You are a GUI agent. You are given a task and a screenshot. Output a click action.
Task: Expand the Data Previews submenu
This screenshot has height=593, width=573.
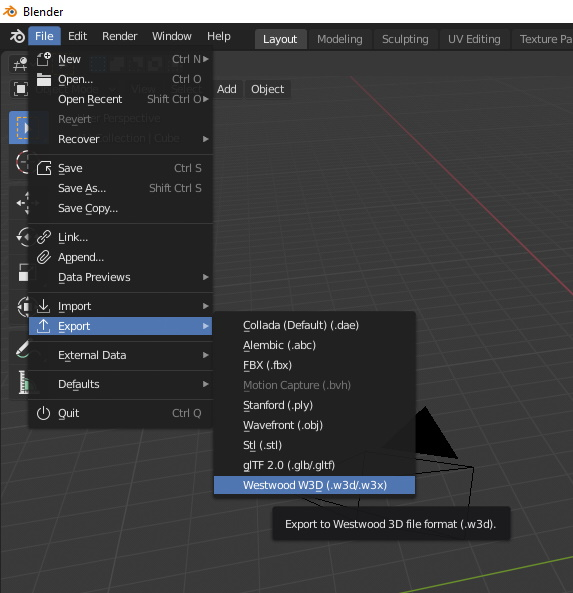click(120, 277)
